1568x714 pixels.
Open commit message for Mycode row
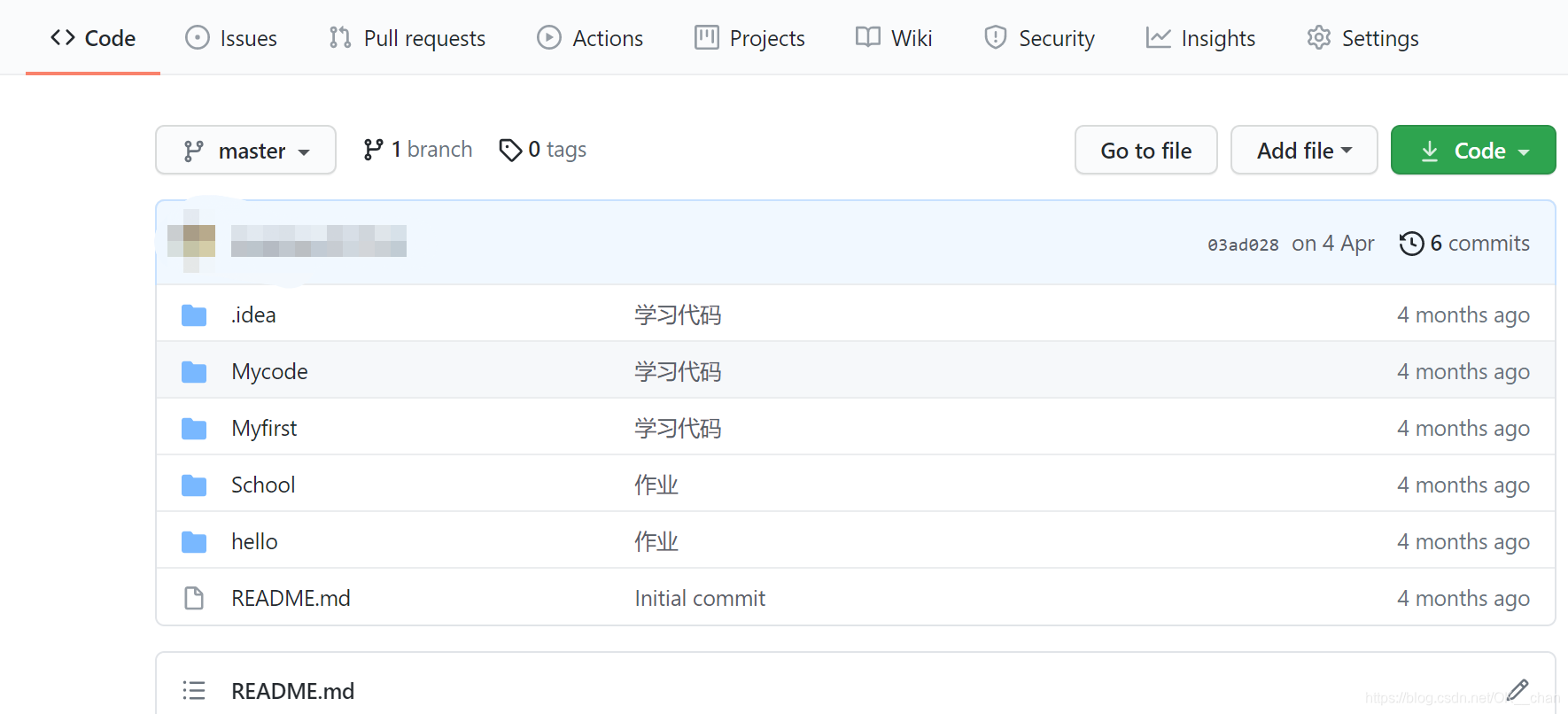[x=678, y=371]
